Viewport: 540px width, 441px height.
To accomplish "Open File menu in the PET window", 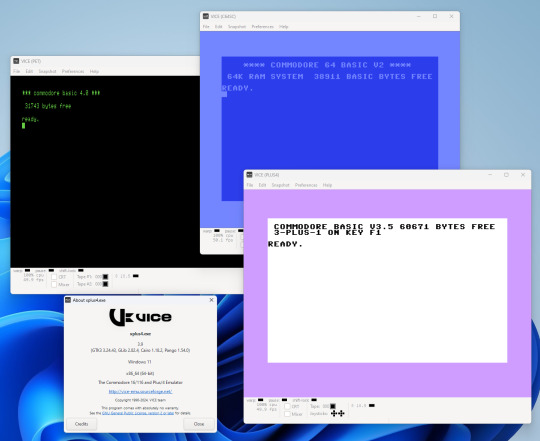I will [x=17, y=71].
